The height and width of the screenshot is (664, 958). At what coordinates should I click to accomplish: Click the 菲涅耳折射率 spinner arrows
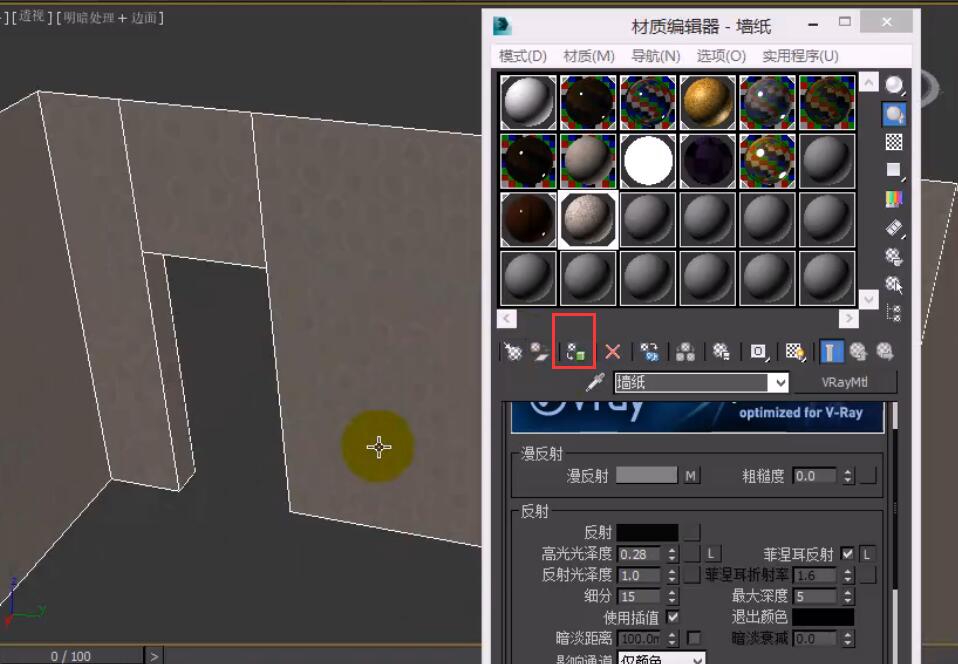(847, 575)
